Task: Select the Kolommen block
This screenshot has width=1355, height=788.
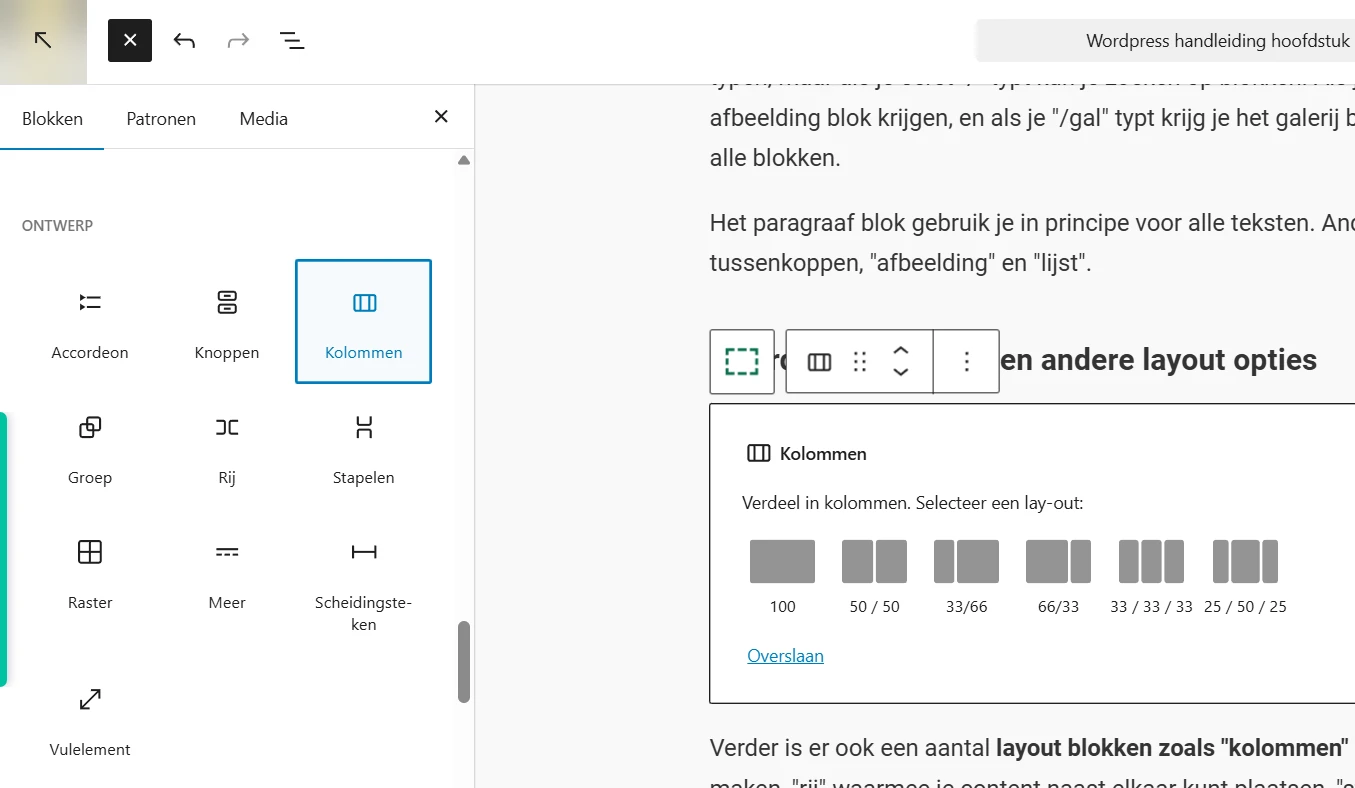Action: pos(363,320)
